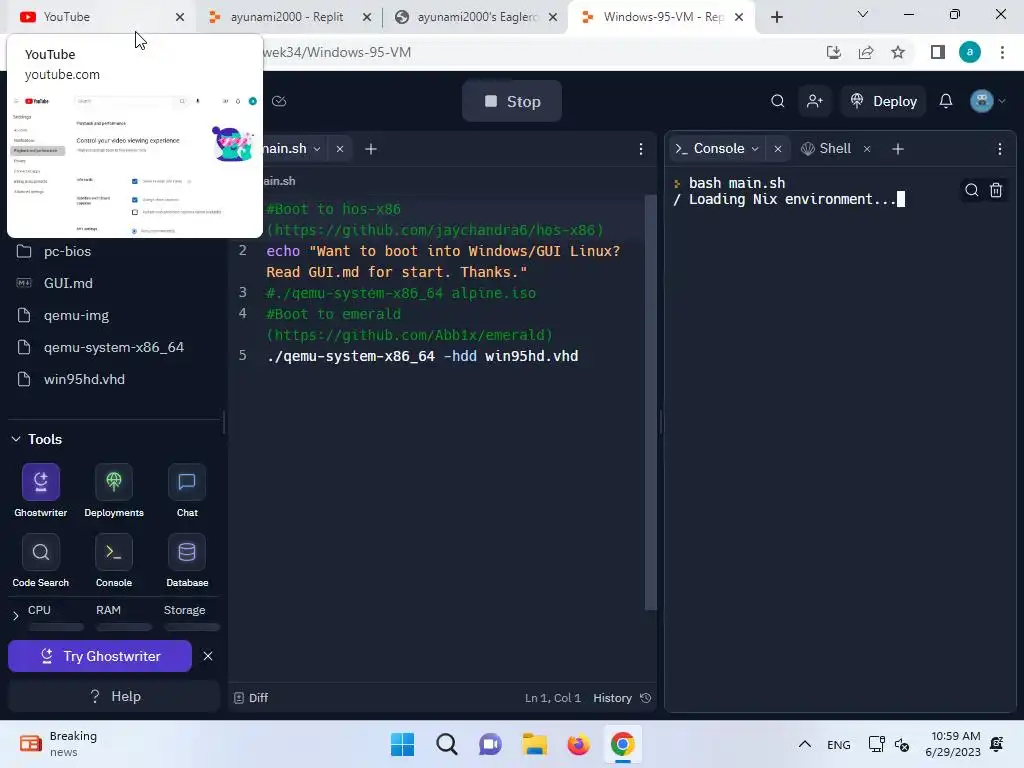Screen dimensions: 1024x768
Task: Click Ln 1, Col 1 status
Action: [552, 698]
